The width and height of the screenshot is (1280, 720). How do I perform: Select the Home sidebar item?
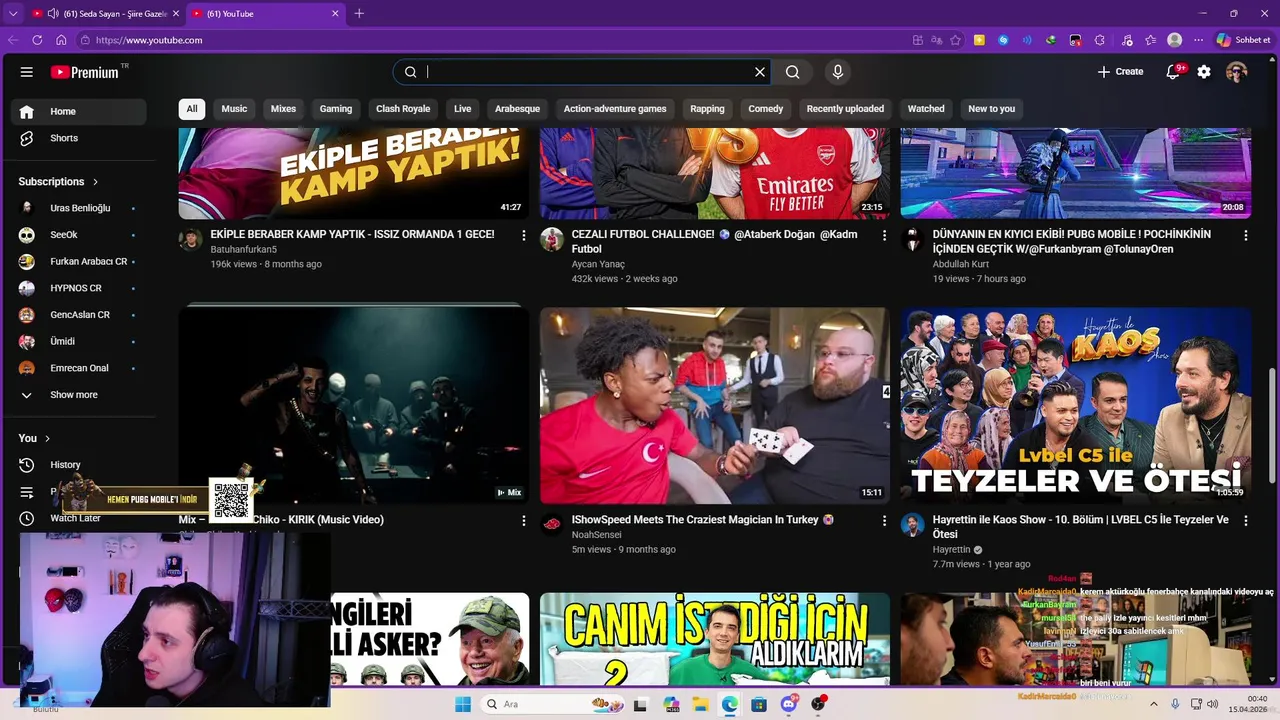[78, 111]
